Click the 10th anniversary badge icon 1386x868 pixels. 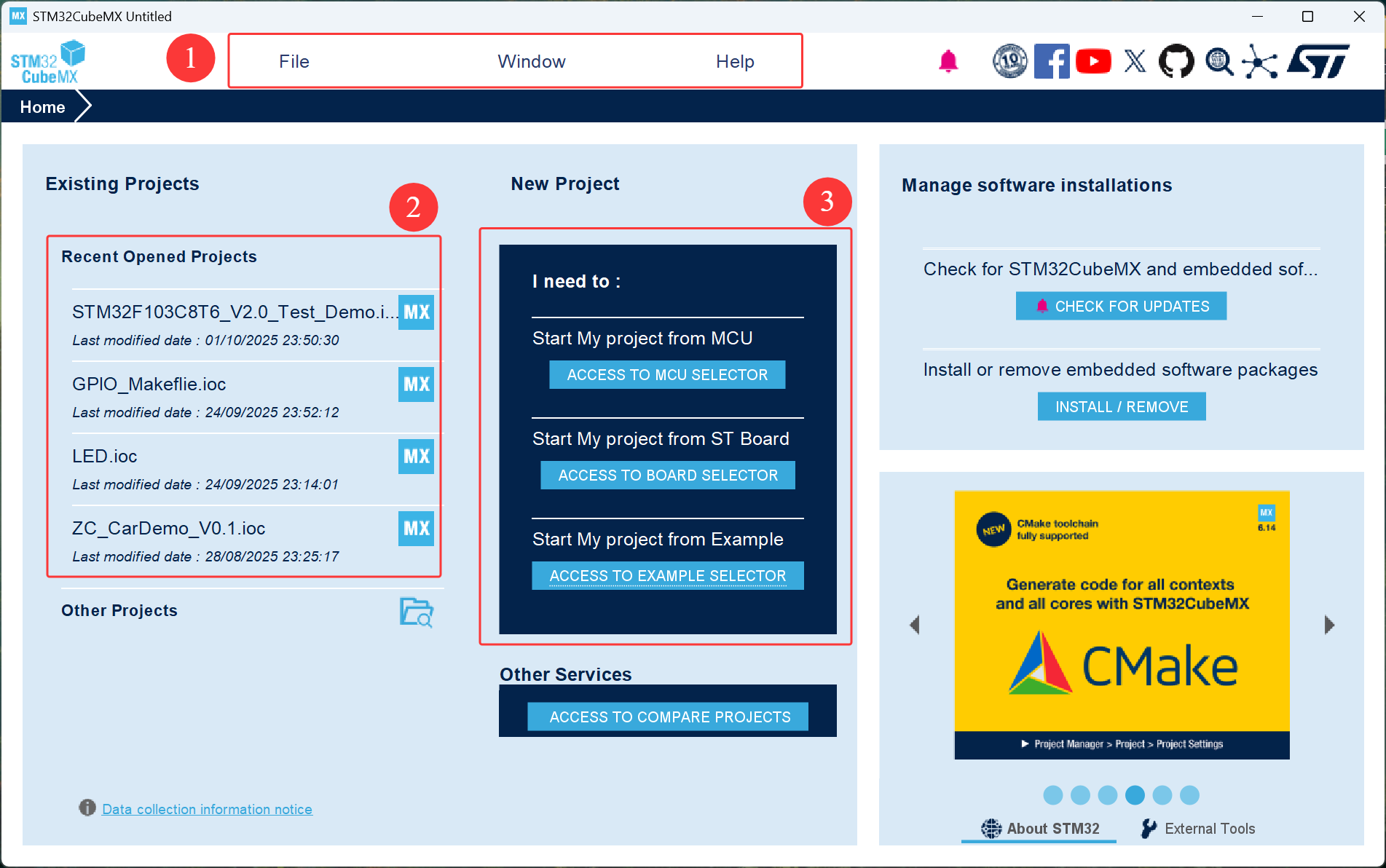[x=1009, y=61]
